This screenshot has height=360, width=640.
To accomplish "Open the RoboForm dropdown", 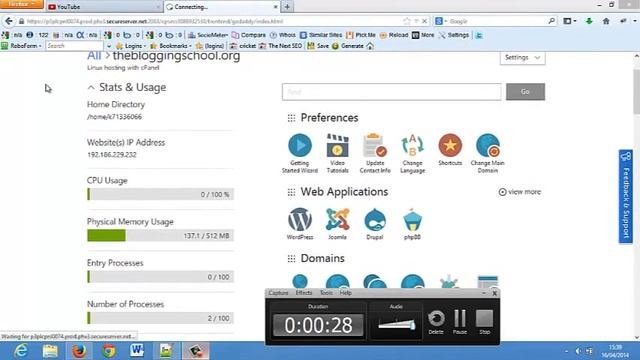I will (x=21, y=46).
